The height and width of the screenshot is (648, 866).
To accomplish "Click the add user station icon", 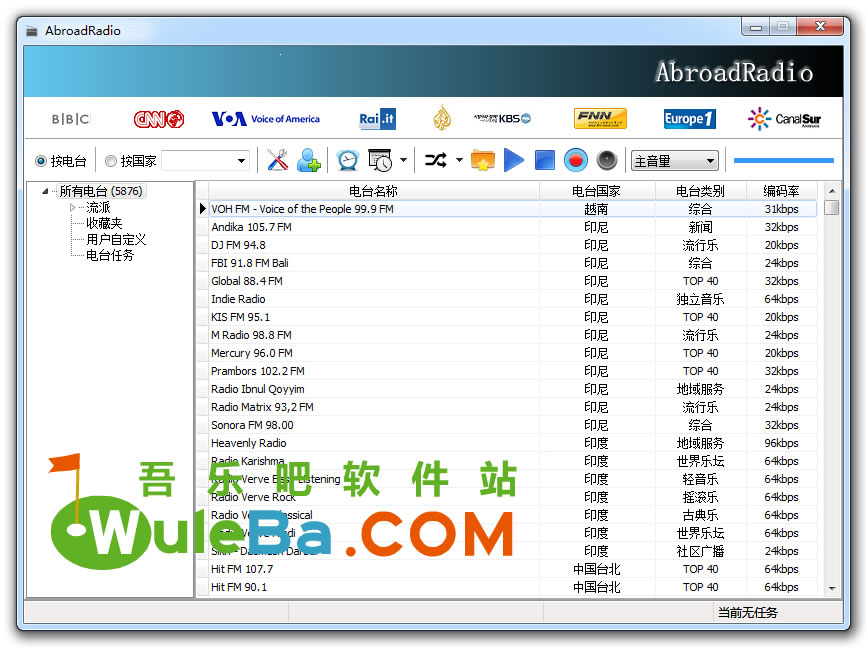I will pyautogui.click(x=309, y=160).
